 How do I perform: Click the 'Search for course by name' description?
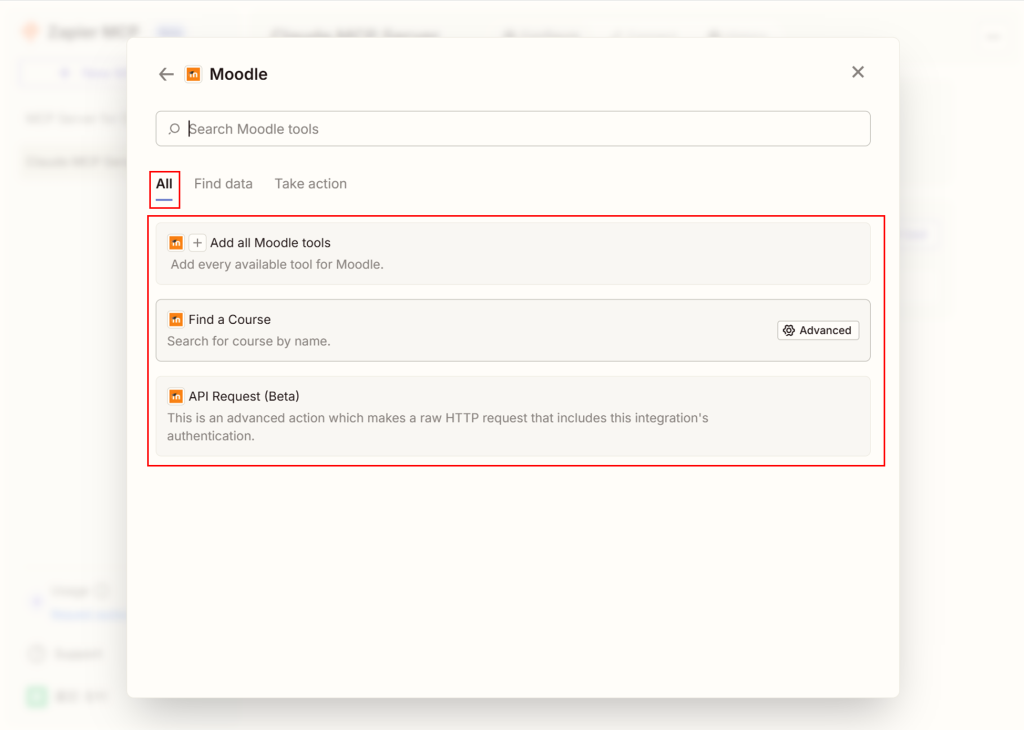249,341
